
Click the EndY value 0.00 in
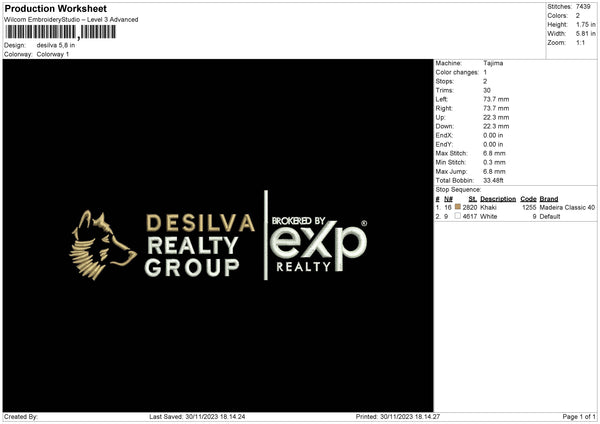(493, 144)
